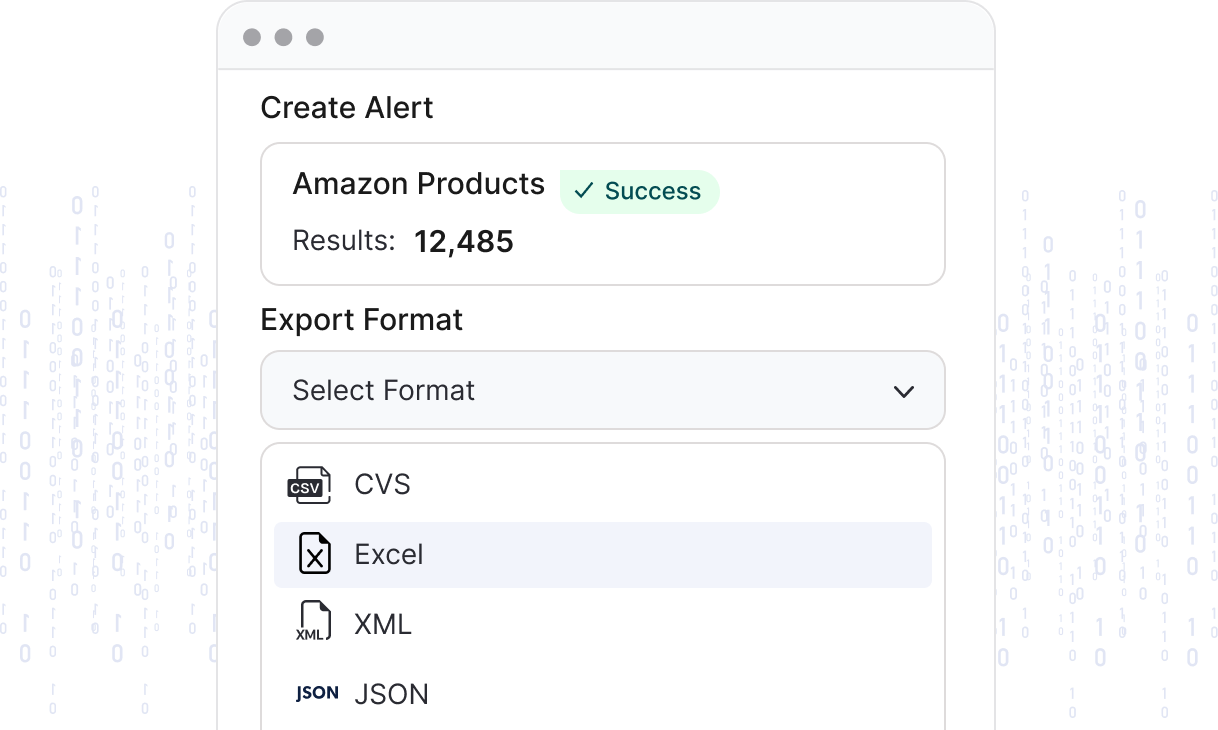
Task: Click the green Success status badge
Action: (x=640, y=191)
